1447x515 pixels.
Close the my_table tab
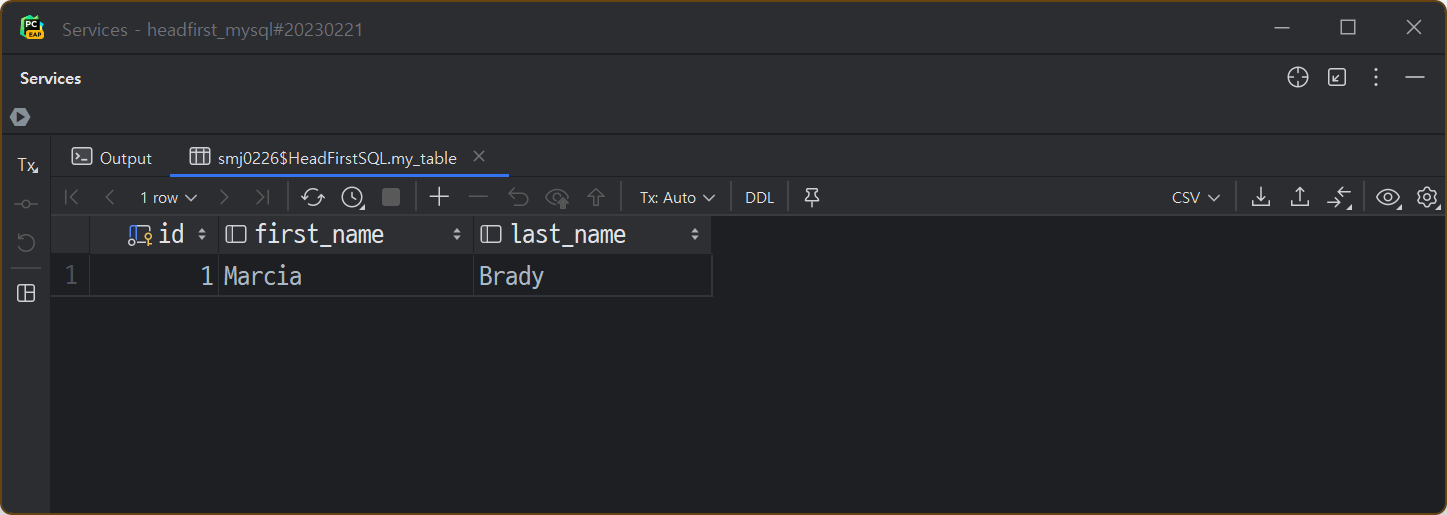click(x=479, y=156)
